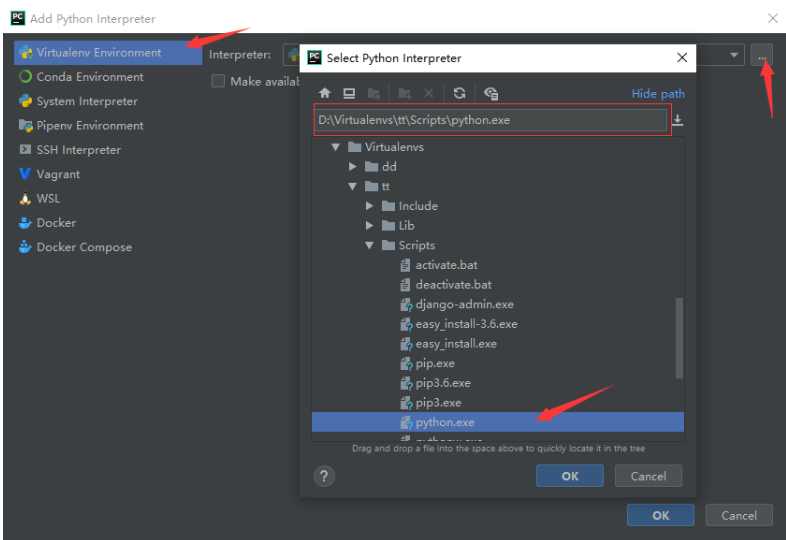Viewport: 786px width, 540px height.
Task: Open the Interpreter dropdown arrow
Action: (734, 55)
